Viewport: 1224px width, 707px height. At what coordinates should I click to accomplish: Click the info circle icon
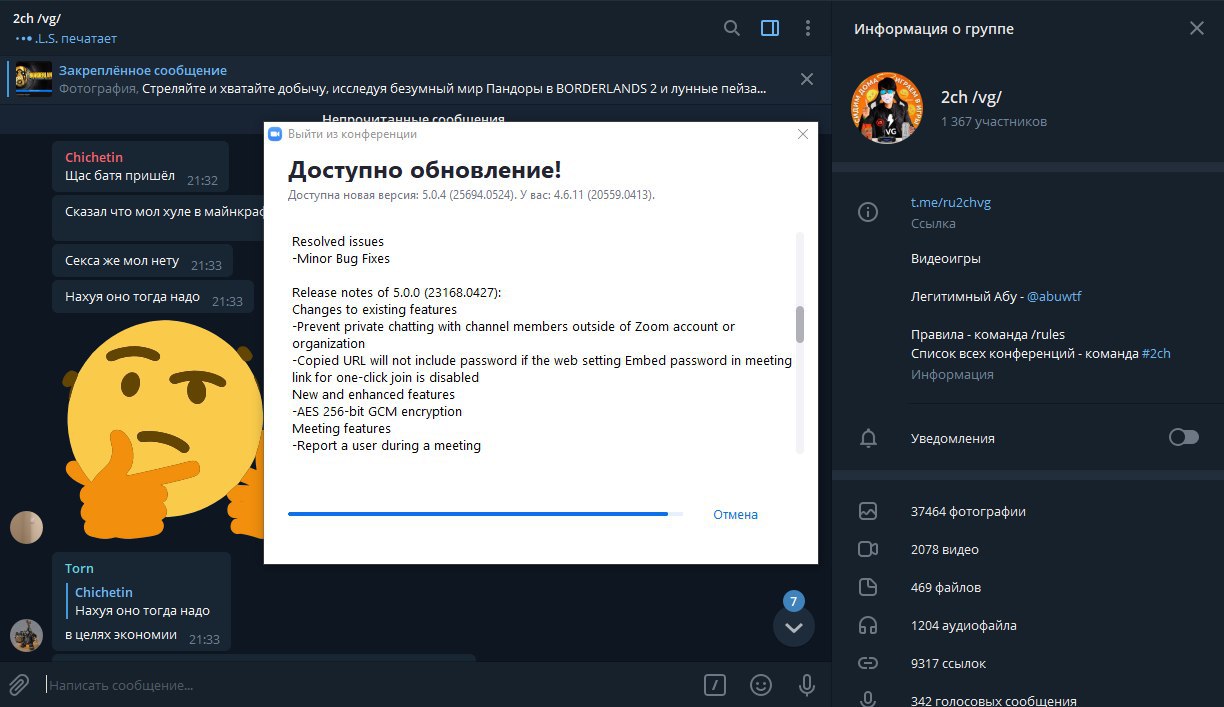868,211
